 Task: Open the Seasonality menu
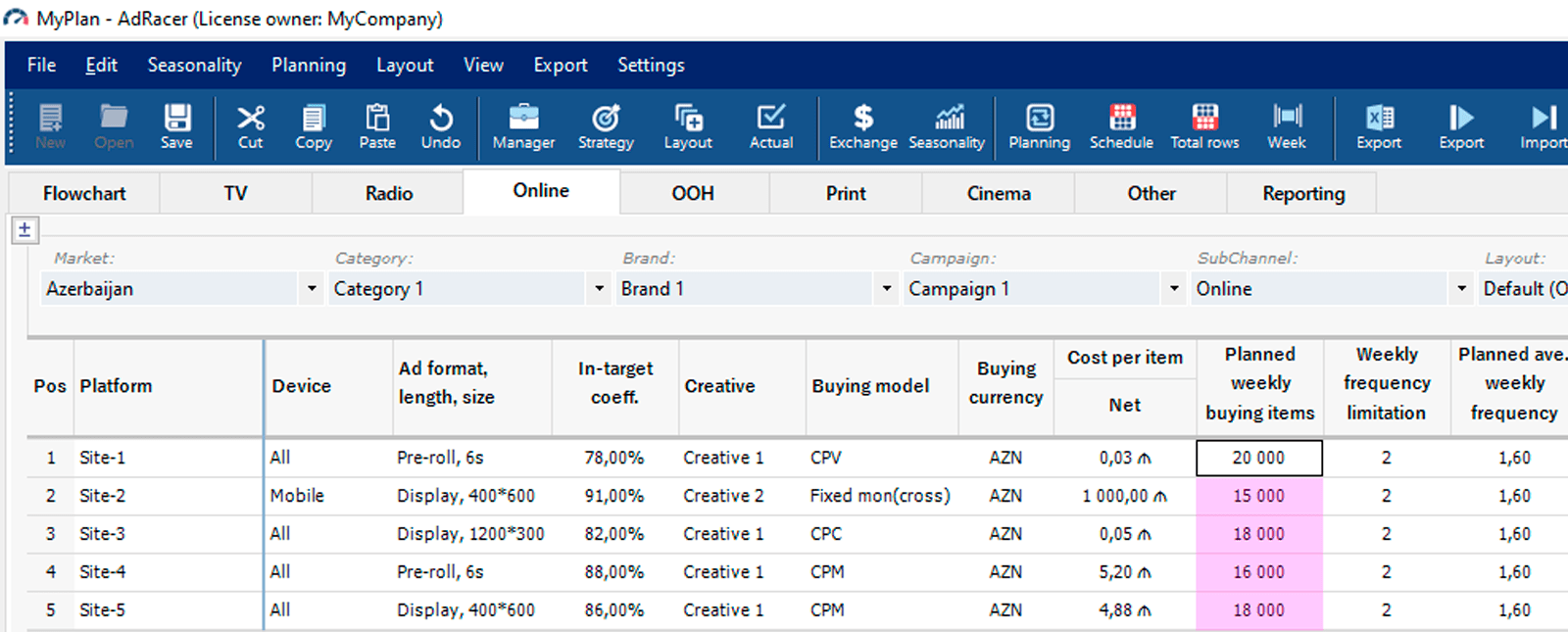194,65
